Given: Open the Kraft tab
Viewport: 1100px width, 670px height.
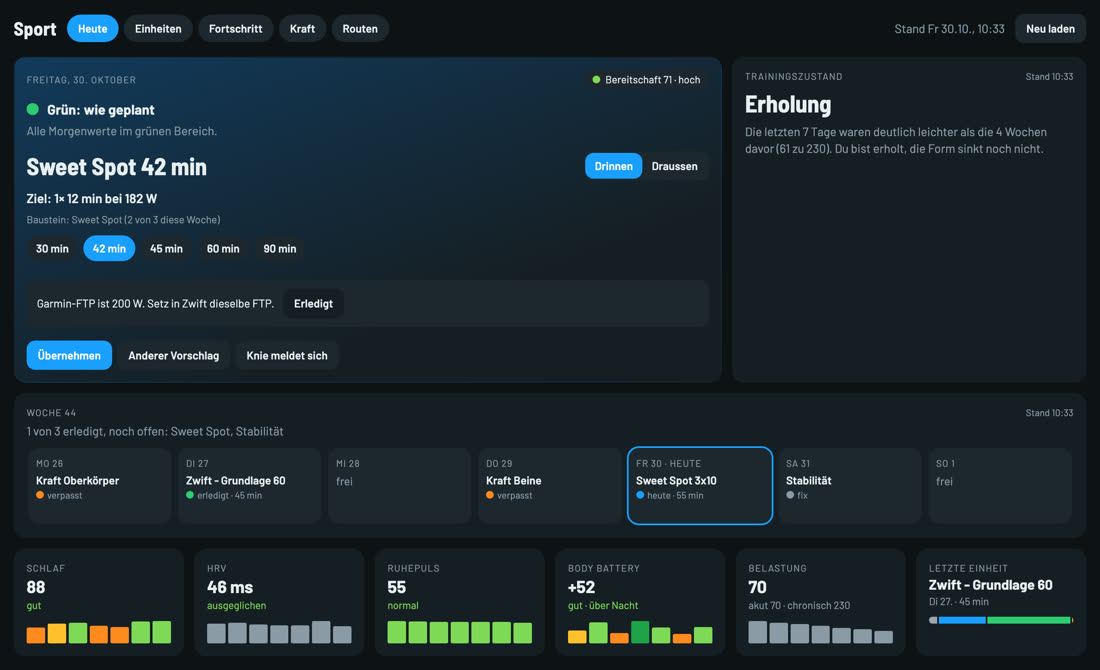Looking at the screenshot, I should [302, 29].
